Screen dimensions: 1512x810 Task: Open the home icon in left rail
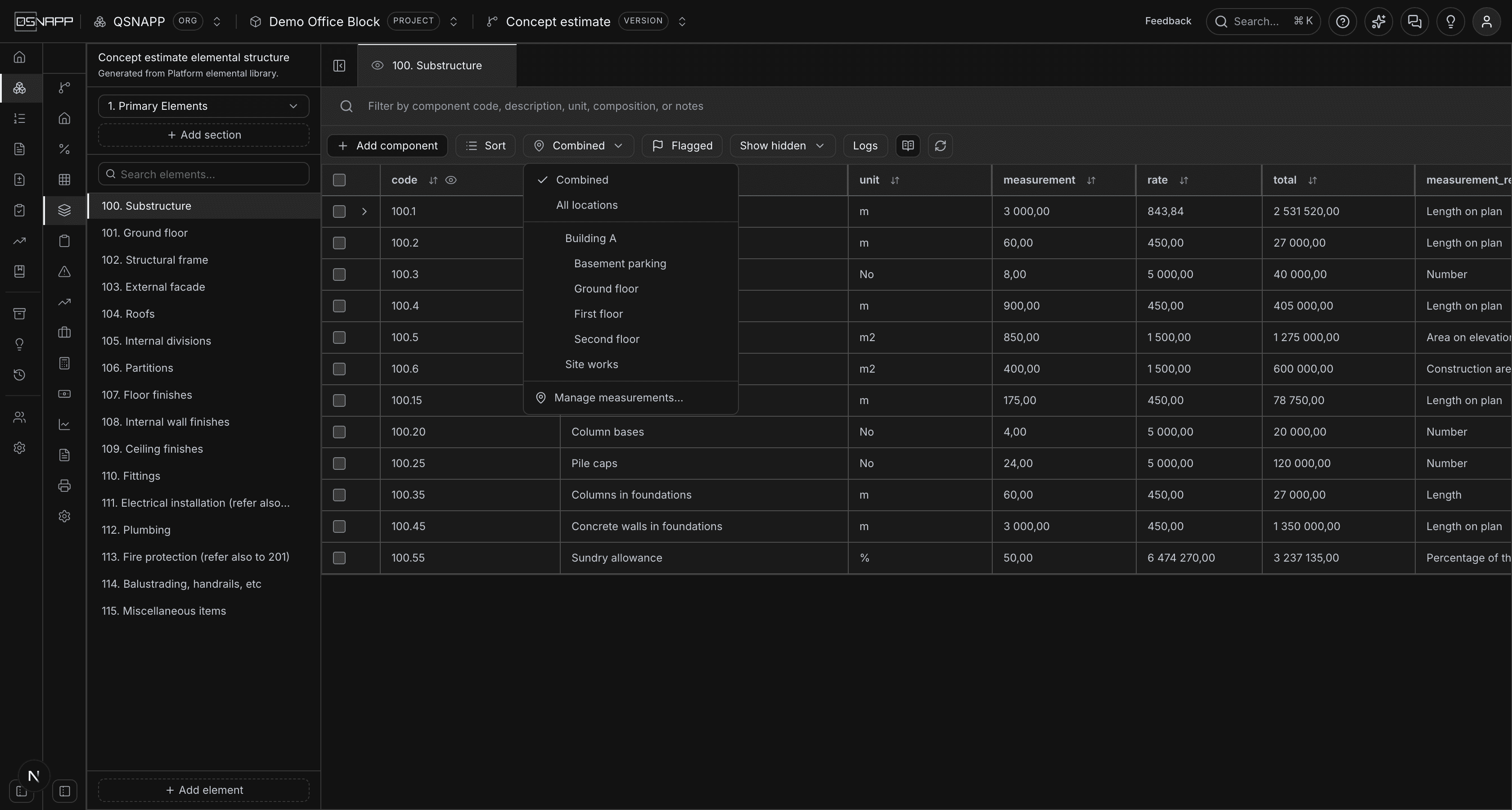coord(19,58)
